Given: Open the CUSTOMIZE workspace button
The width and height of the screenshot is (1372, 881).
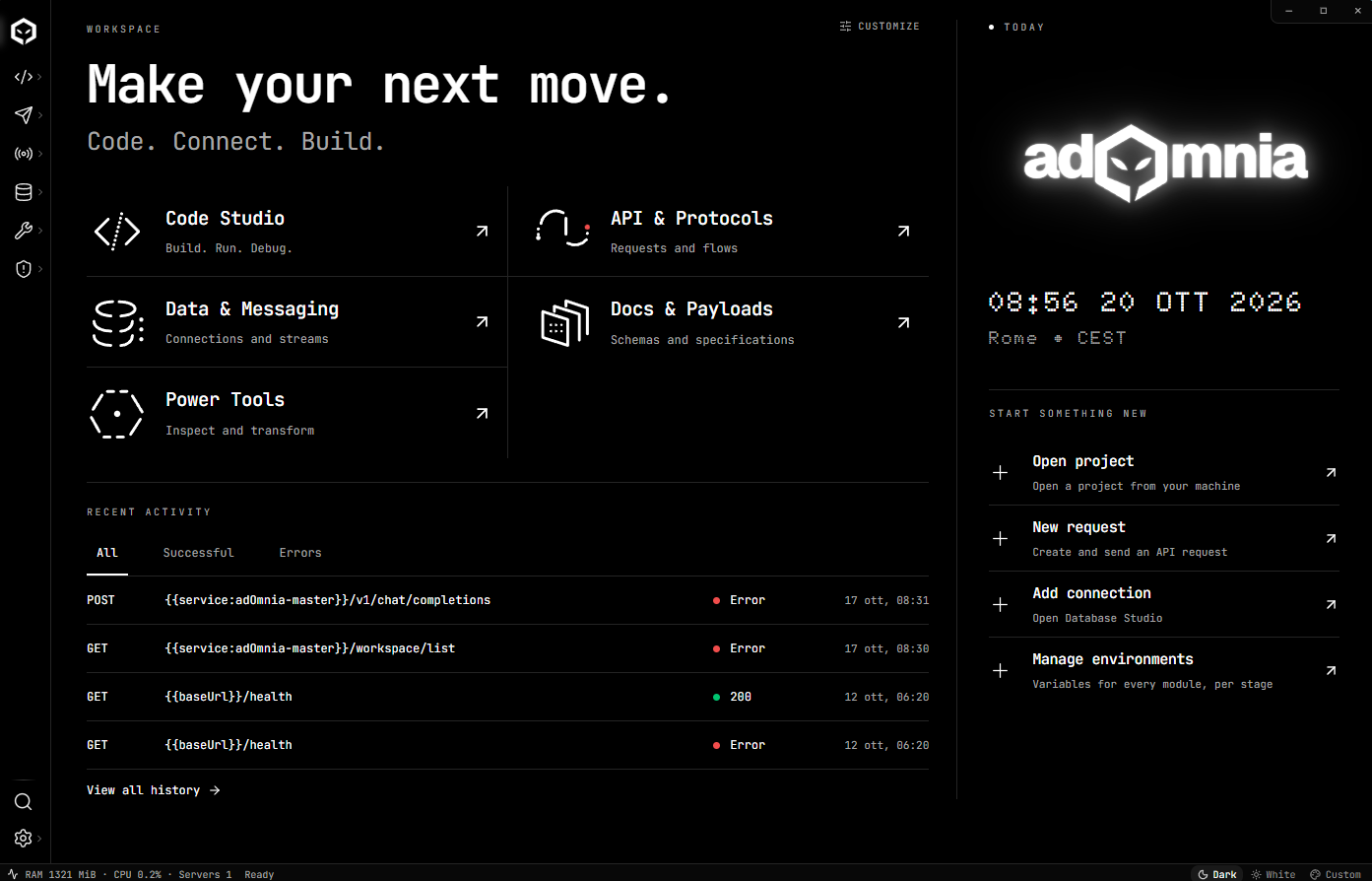Looking at the screenshot, I should (880, 27).
